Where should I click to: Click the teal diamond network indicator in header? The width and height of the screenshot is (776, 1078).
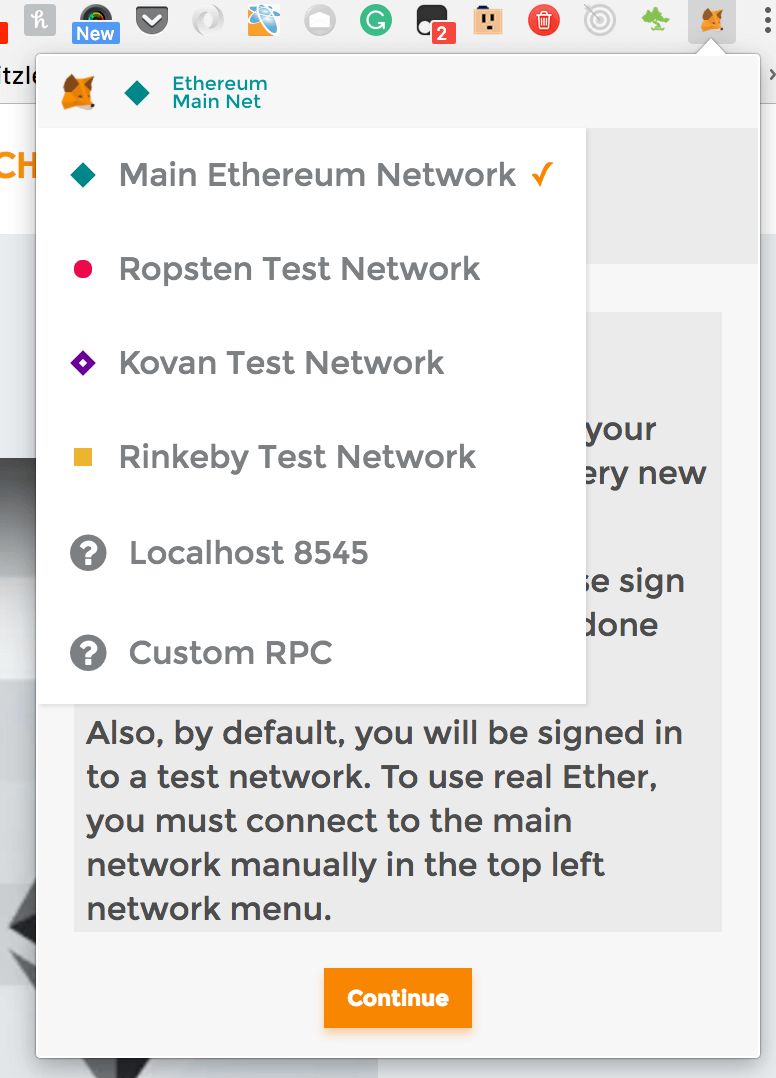click(137, 93)
